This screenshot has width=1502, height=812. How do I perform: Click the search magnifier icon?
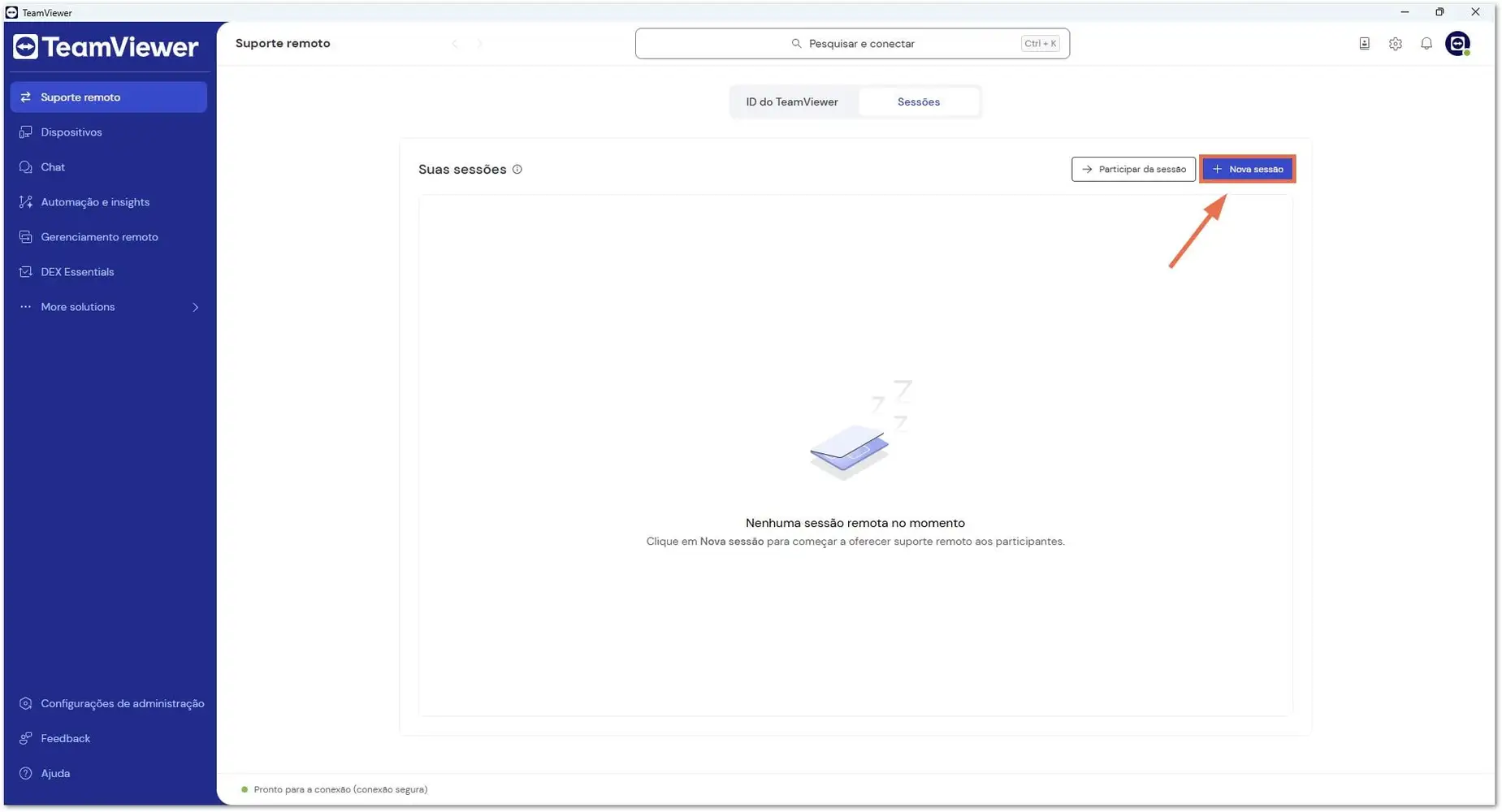click(x=796, y=44)
